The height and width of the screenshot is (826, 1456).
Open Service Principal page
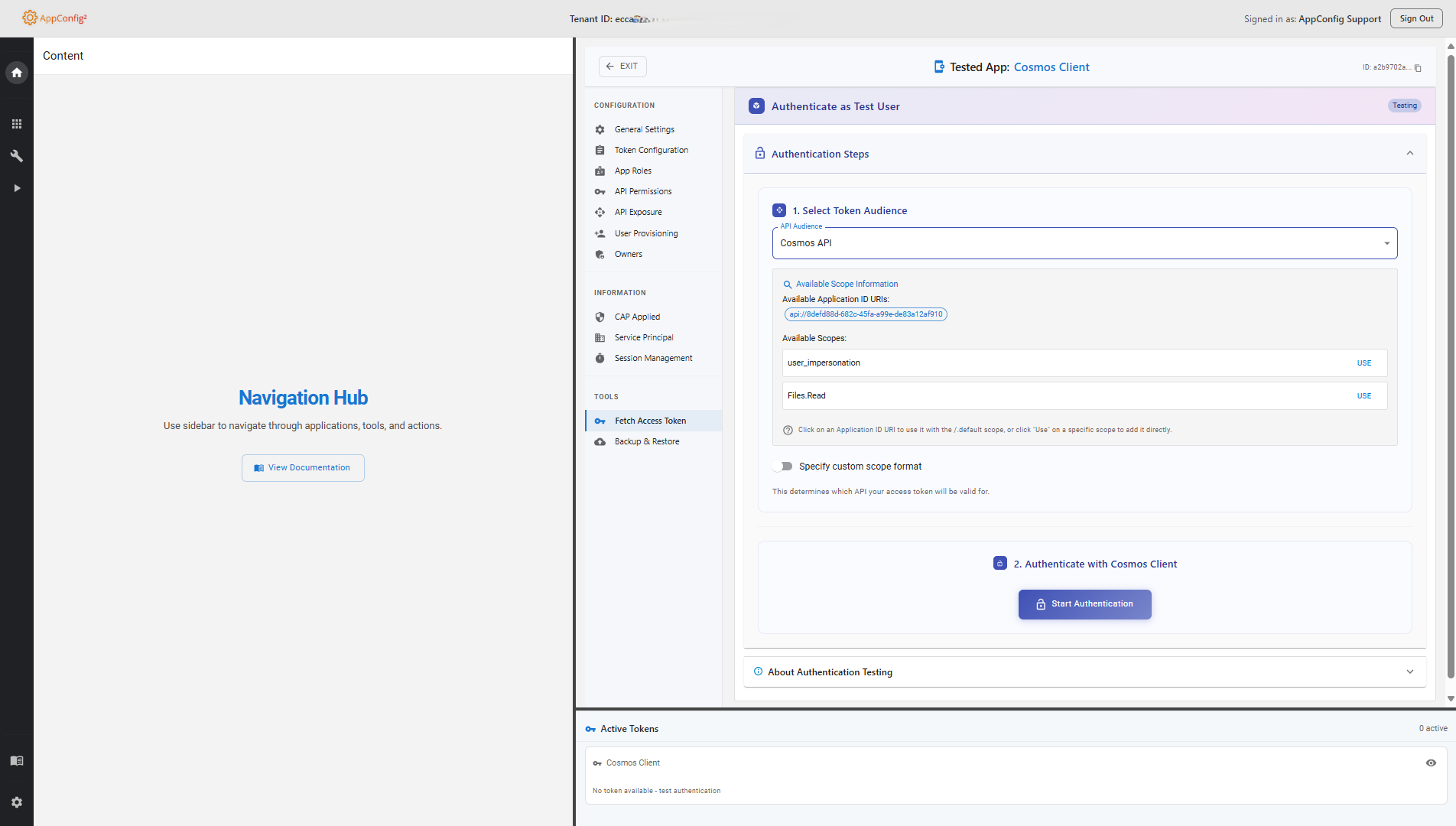(x=644, y=338)
